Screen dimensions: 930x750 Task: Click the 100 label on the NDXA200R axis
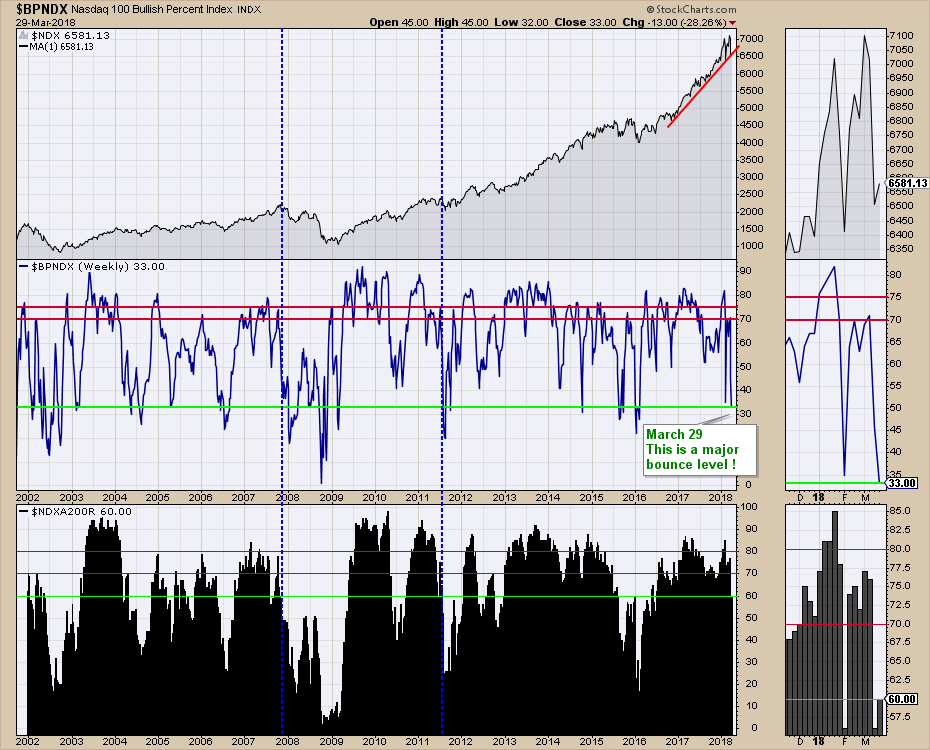749,507
